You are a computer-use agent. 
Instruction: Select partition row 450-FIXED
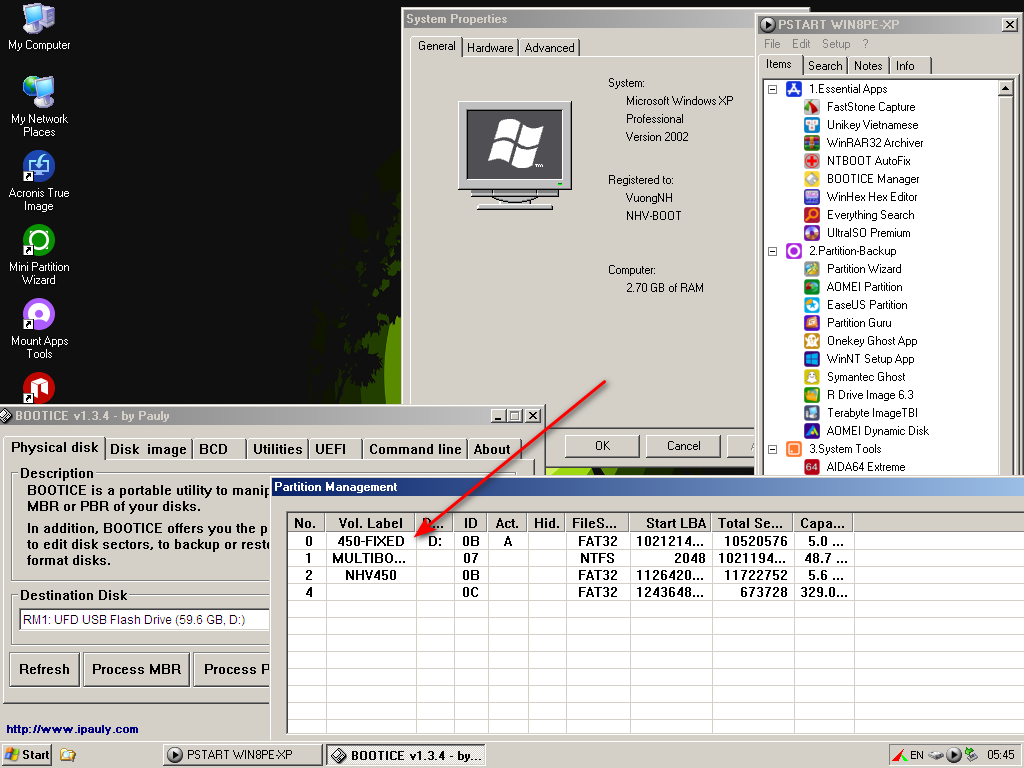pos(570,541)
